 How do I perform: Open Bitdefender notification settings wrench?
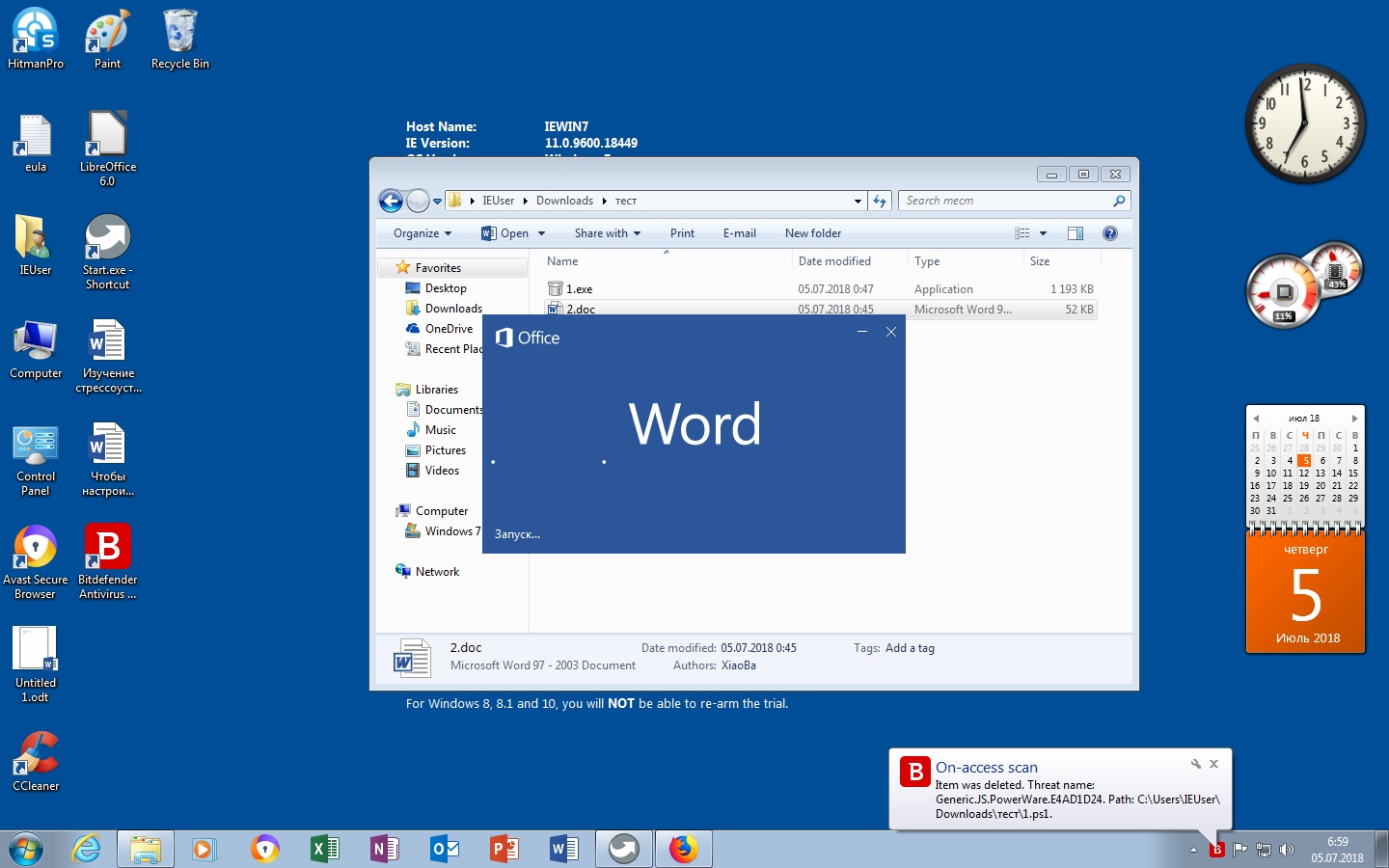1196,764
